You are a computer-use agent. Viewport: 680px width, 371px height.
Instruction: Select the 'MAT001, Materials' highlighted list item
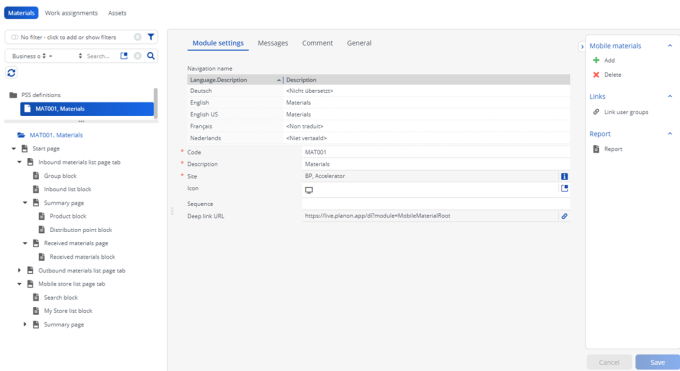(x=87, y=108)
